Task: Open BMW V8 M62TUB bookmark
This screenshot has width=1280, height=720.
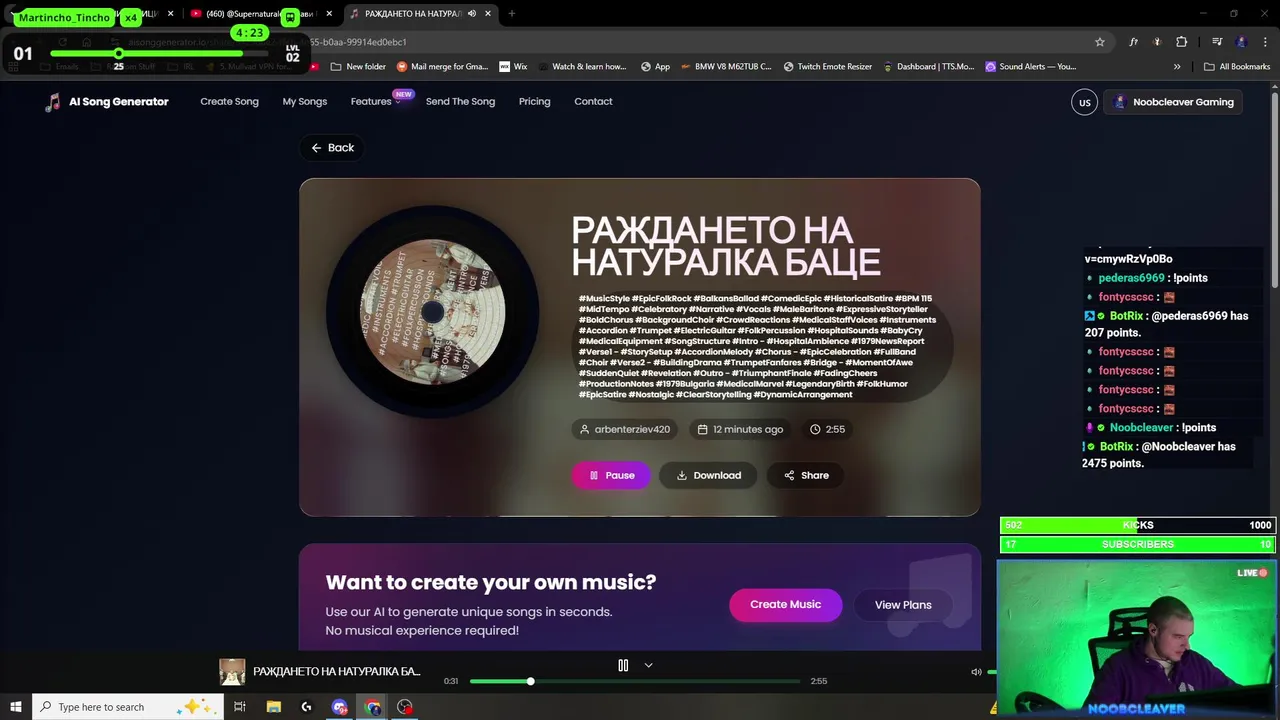Action: click(x=726, y=67)
